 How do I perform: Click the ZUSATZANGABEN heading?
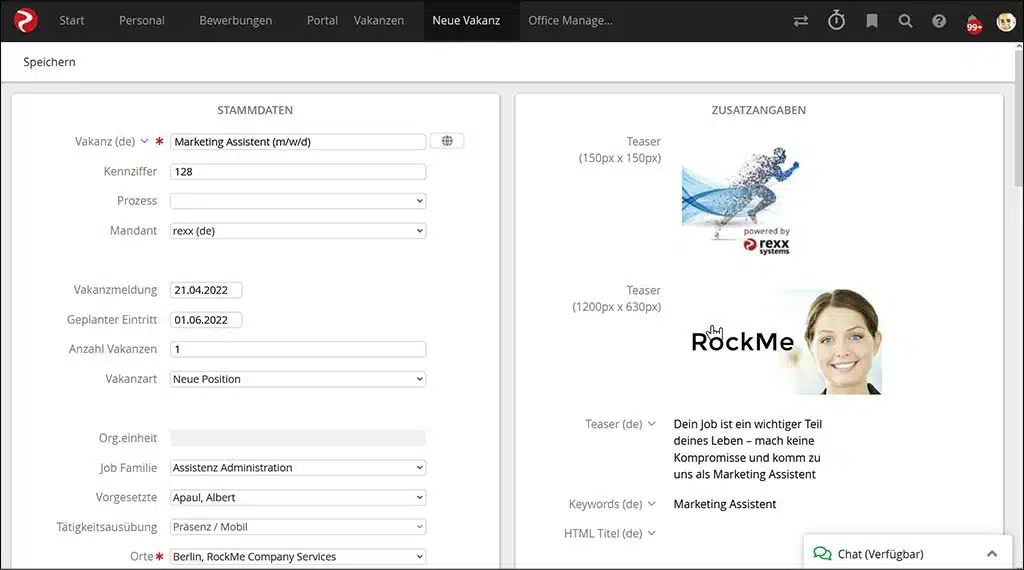click(x=759, y=110)
